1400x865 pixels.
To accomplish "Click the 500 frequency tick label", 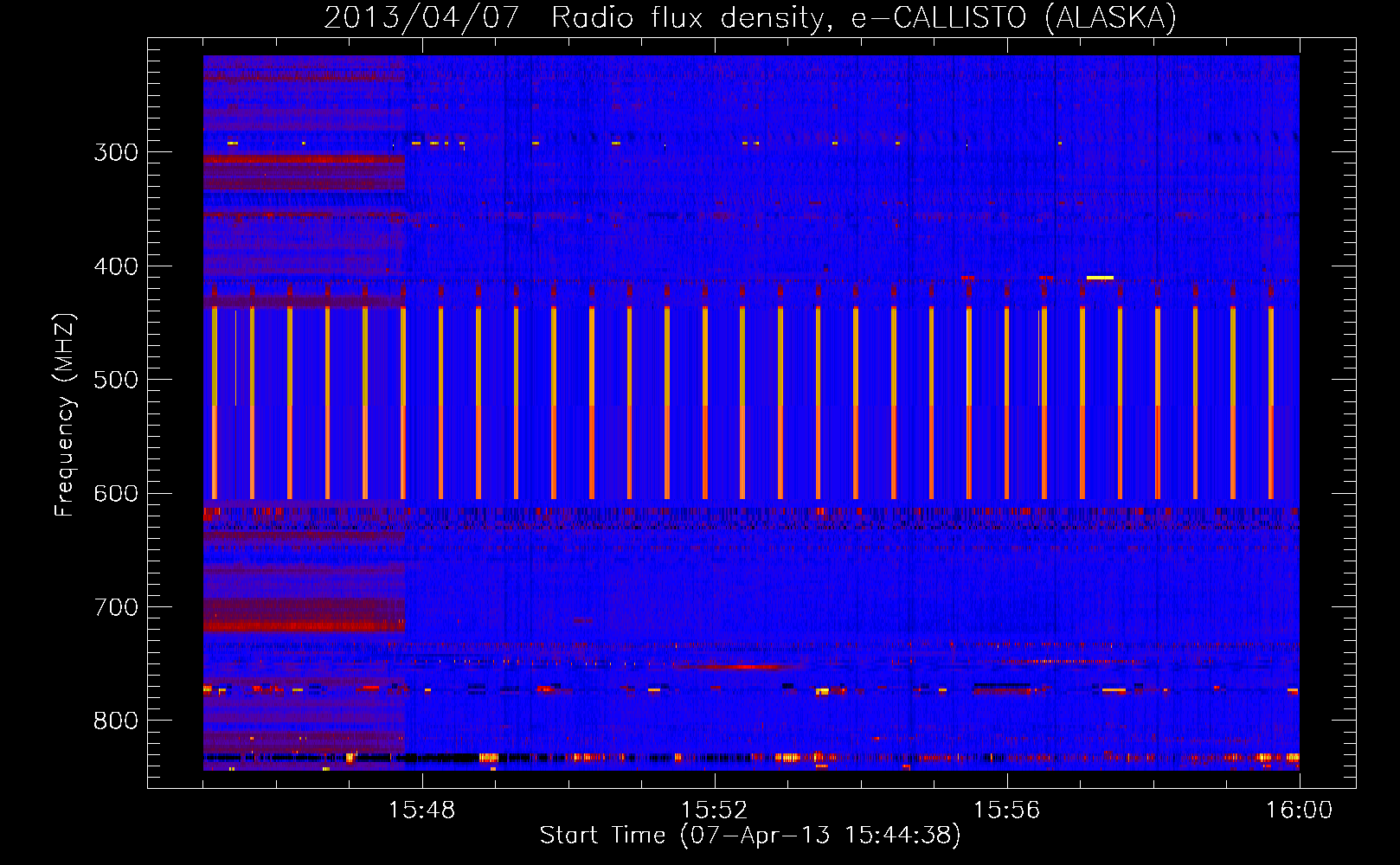I will (116, 380).
